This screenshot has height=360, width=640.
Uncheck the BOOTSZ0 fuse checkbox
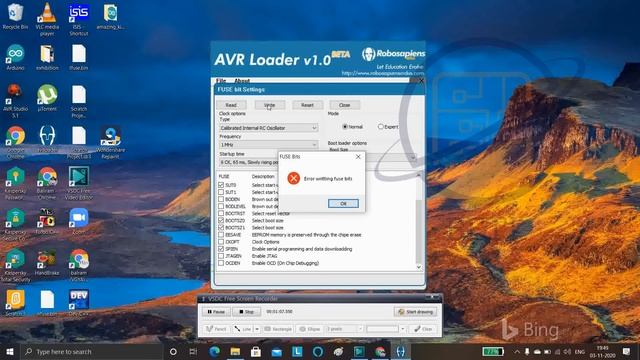point(221,220)
